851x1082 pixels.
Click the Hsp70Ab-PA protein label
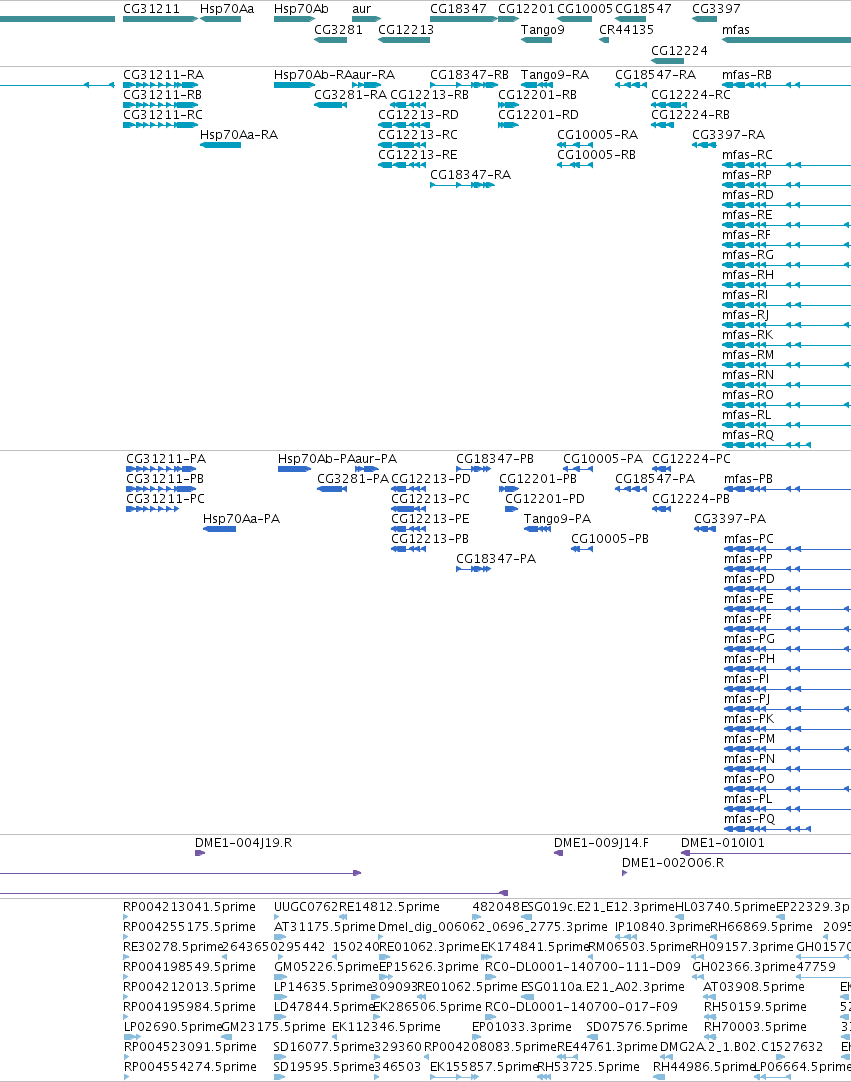316,459
